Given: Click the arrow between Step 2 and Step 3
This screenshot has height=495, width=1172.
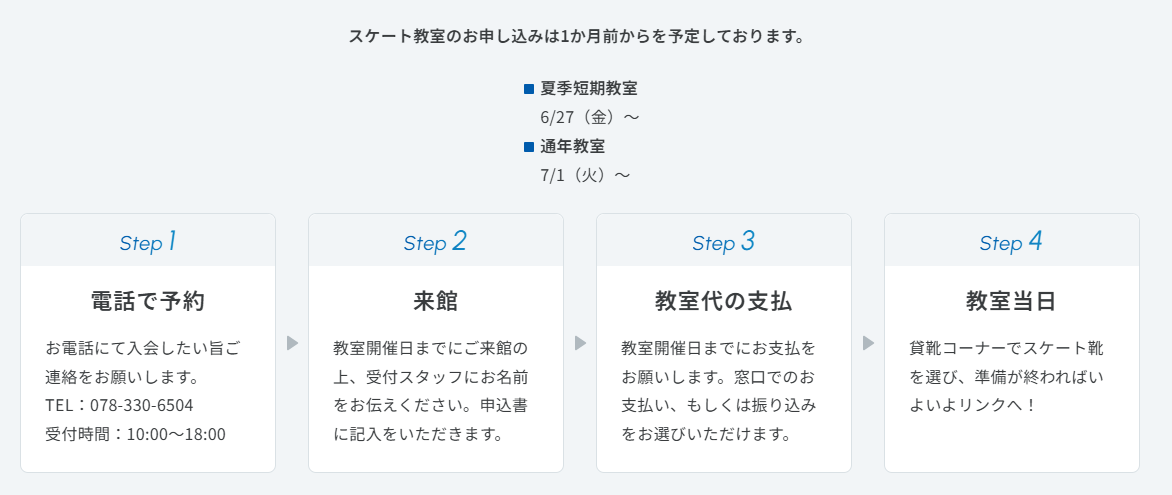Looking at the screenshot, I should coord(580,342).
